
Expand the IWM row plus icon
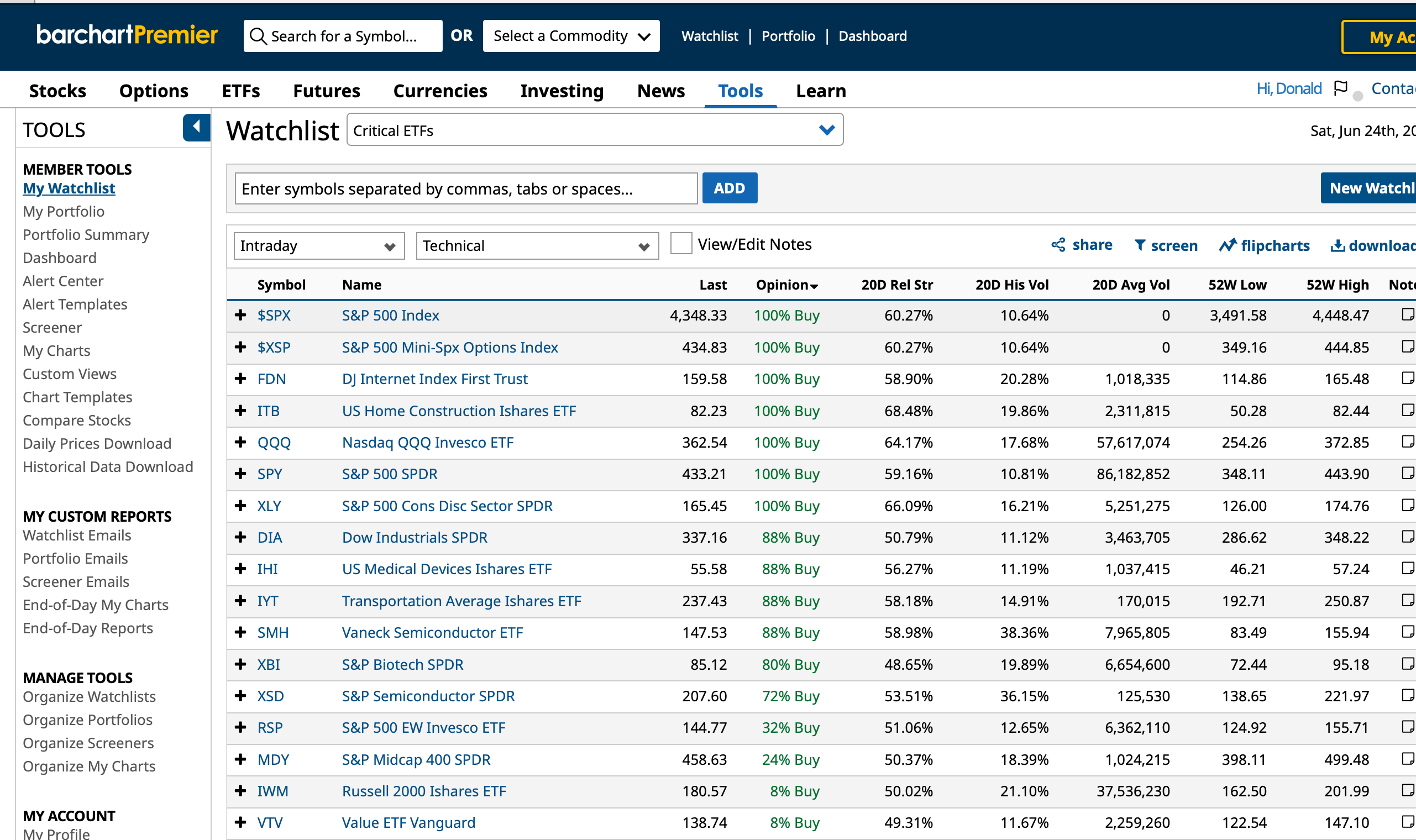240,790
